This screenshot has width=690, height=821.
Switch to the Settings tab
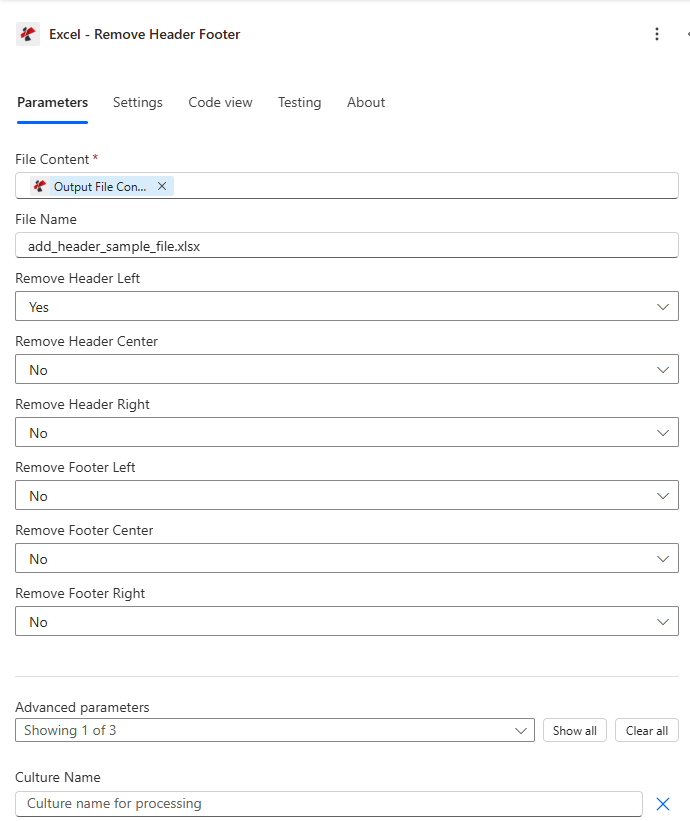click(x=138, y=103)
